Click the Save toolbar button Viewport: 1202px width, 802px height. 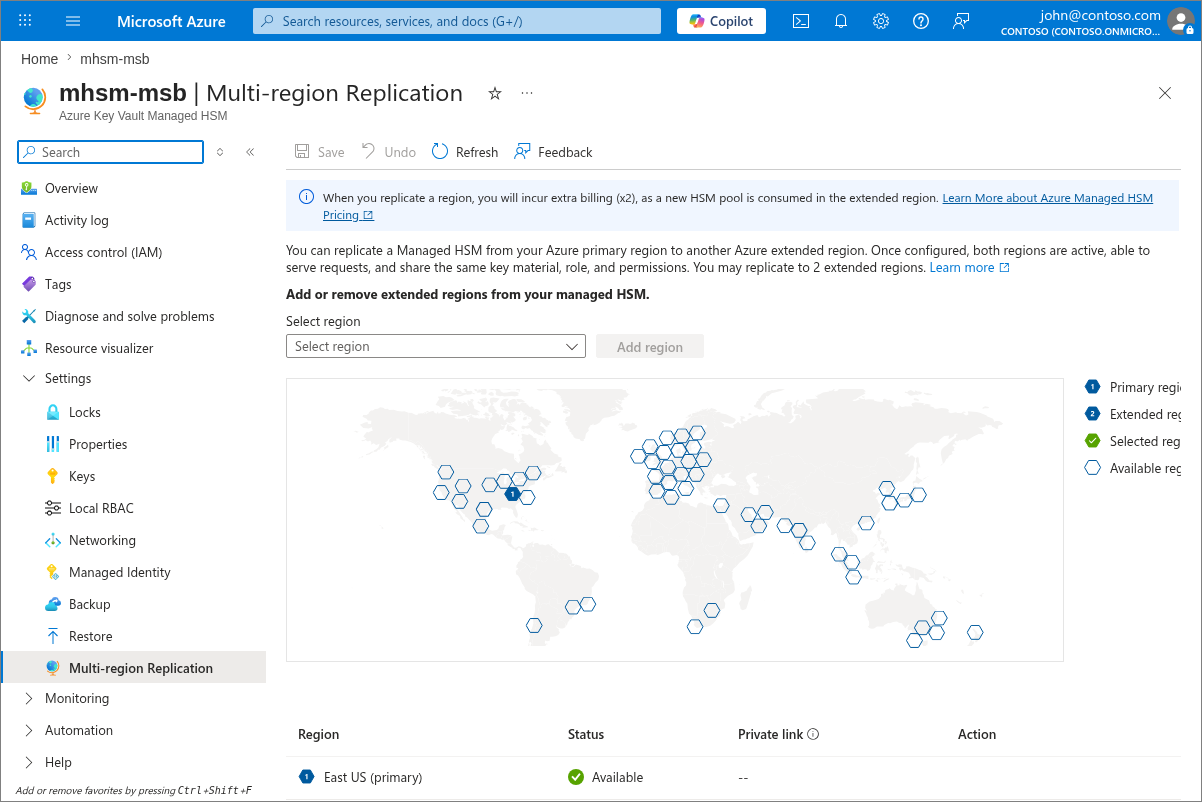pyautogui.click(x=319, y=152)
